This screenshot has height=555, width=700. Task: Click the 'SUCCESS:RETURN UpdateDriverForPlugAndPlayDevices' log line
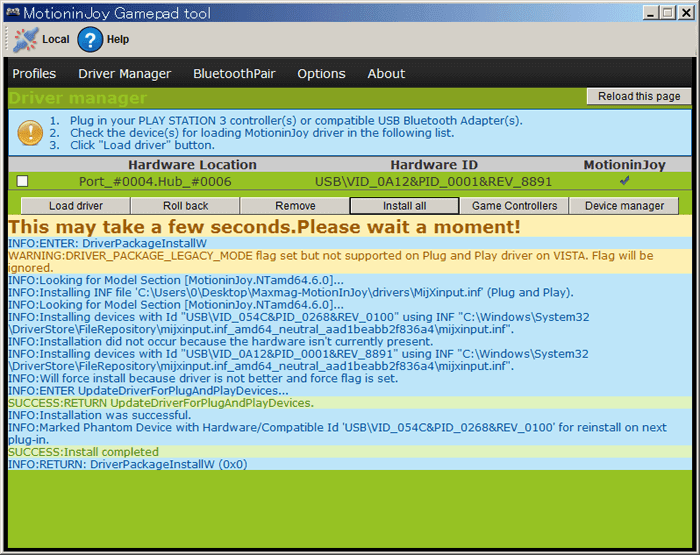pyautogui.click(x=350, y=403)
